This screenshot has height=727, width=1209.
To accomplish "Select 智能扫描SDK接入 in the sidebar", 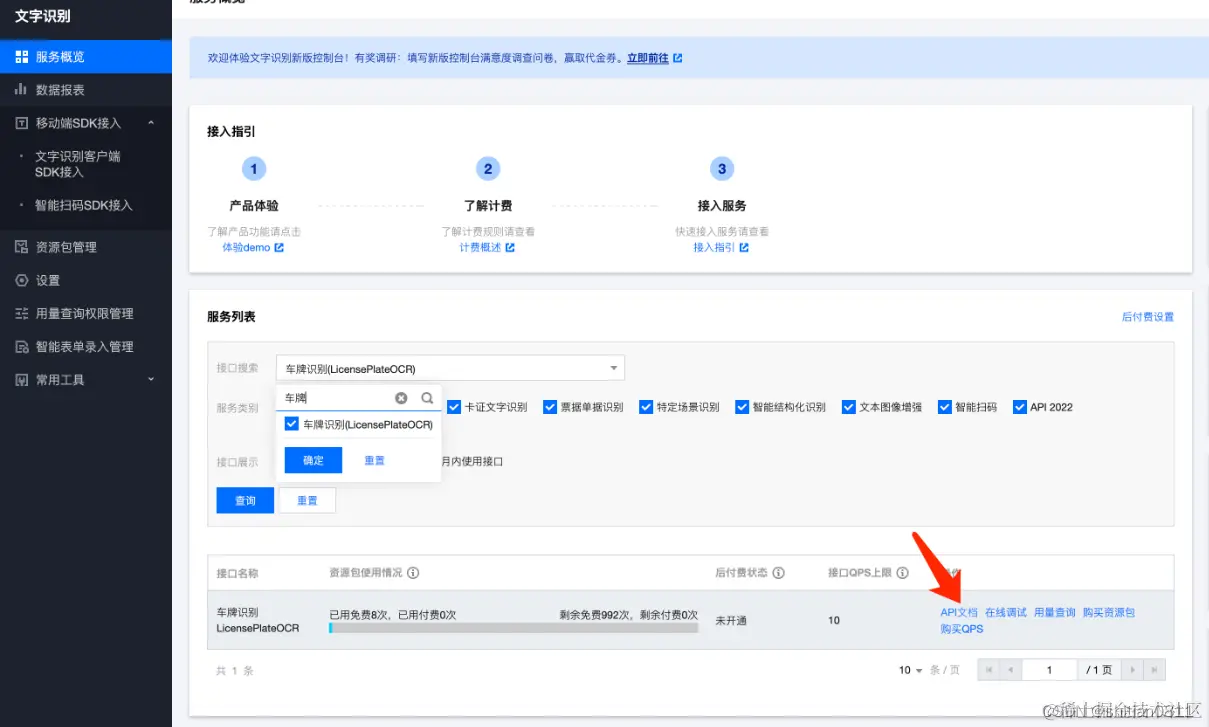I will click(x=85, y=205).
